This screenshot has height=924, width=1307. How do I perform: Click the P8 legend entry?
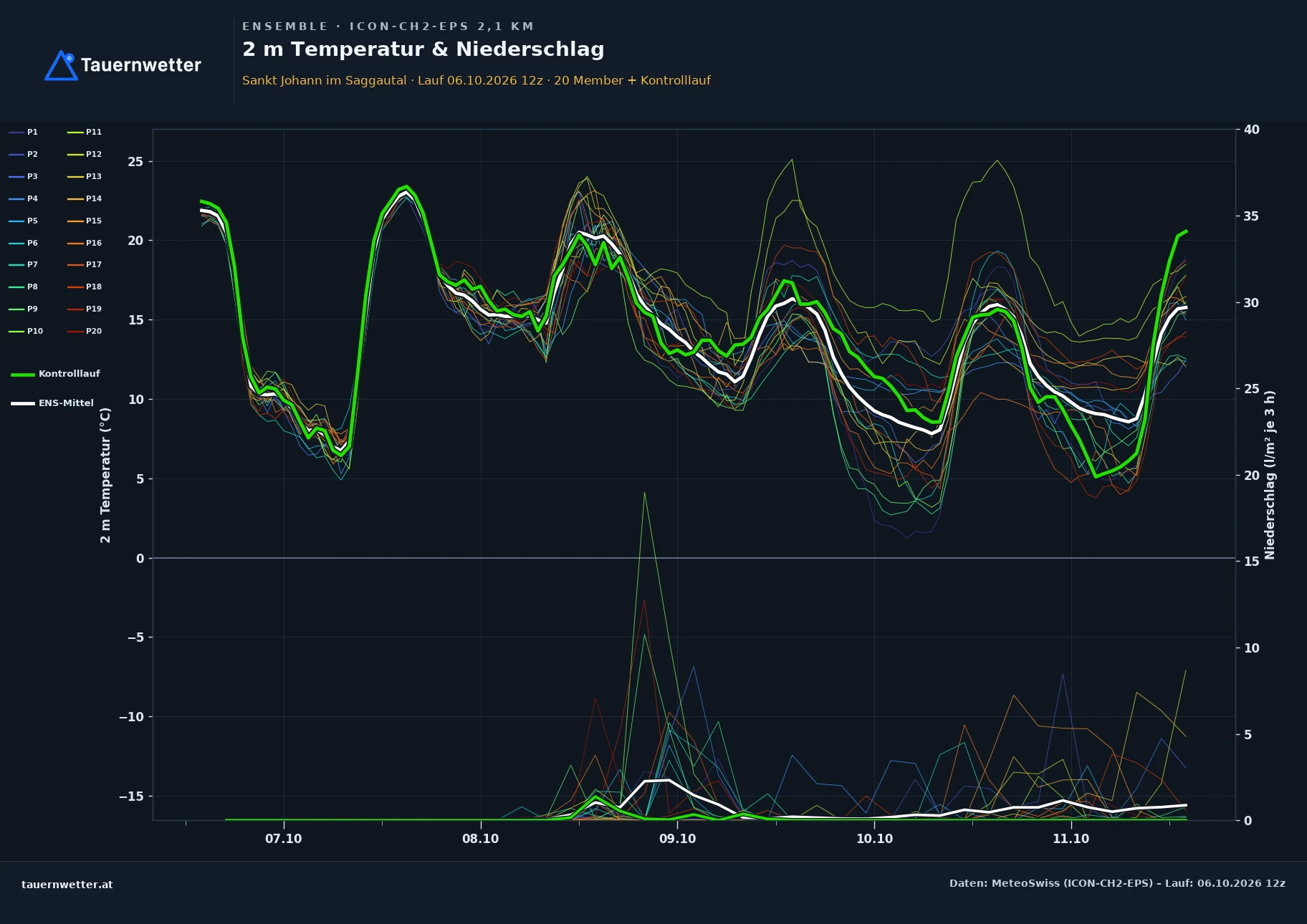24,287
